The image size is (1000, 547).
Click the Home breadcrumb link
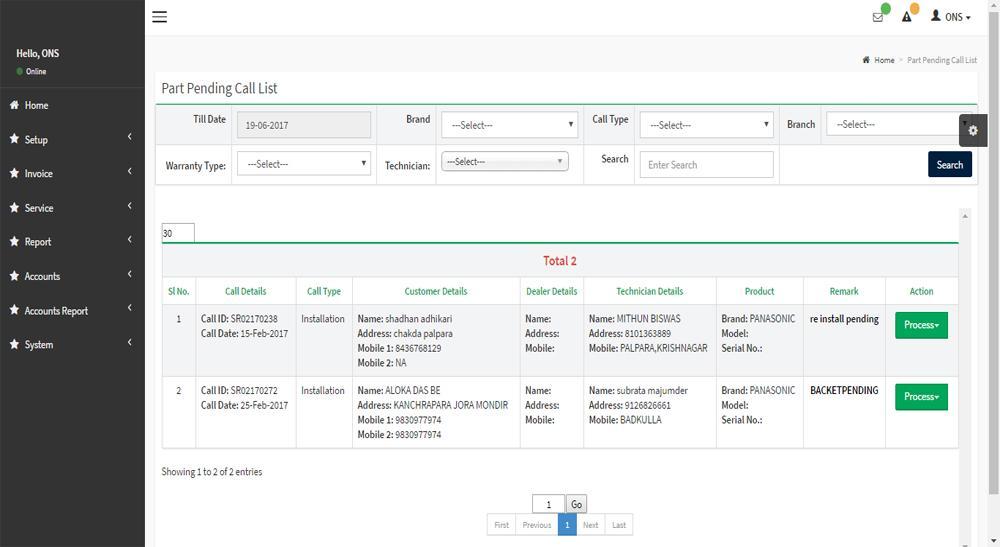click(884, 60)
